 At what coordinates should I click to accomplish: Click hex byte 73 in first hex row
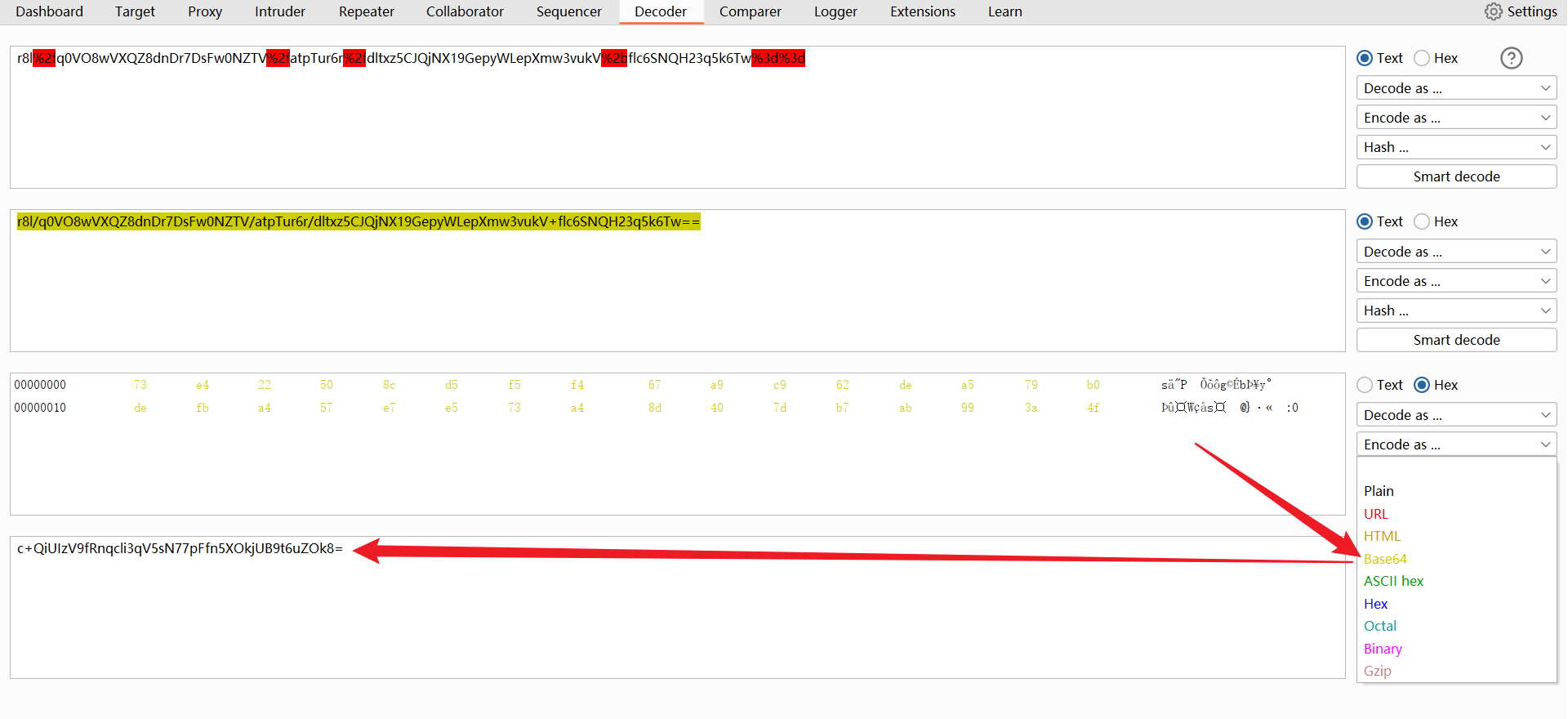(x=140, y=385)
